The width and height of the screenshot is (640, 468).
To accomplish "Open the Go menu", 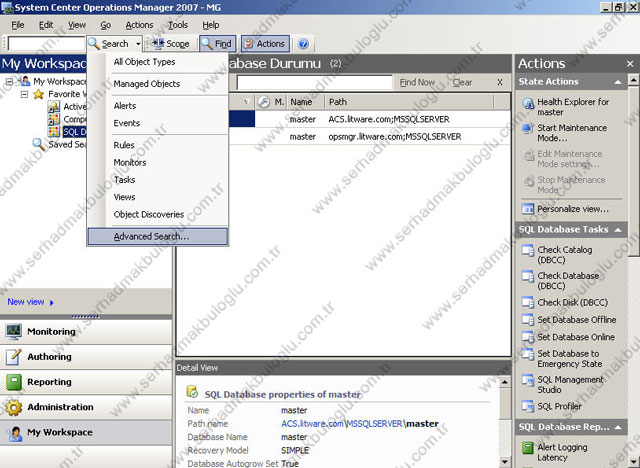I will coord(105,25).
